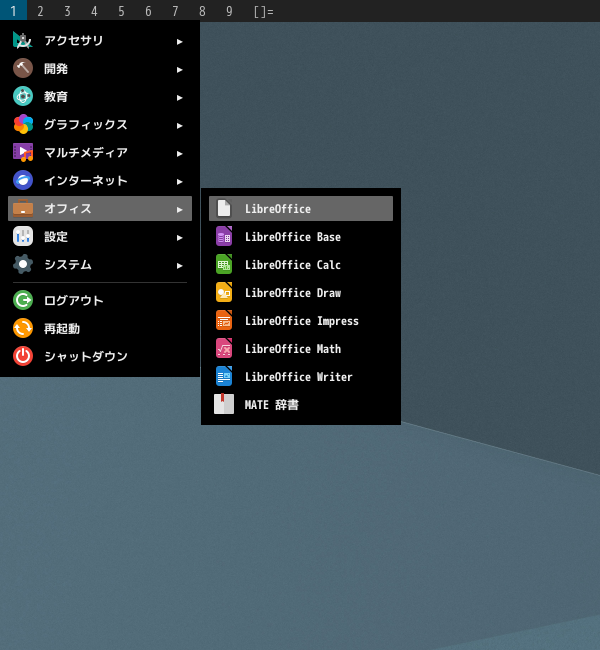Launch LibreOffice Writer from submenu
Viewport: 600px width, 650px height.
pos(301,376)
